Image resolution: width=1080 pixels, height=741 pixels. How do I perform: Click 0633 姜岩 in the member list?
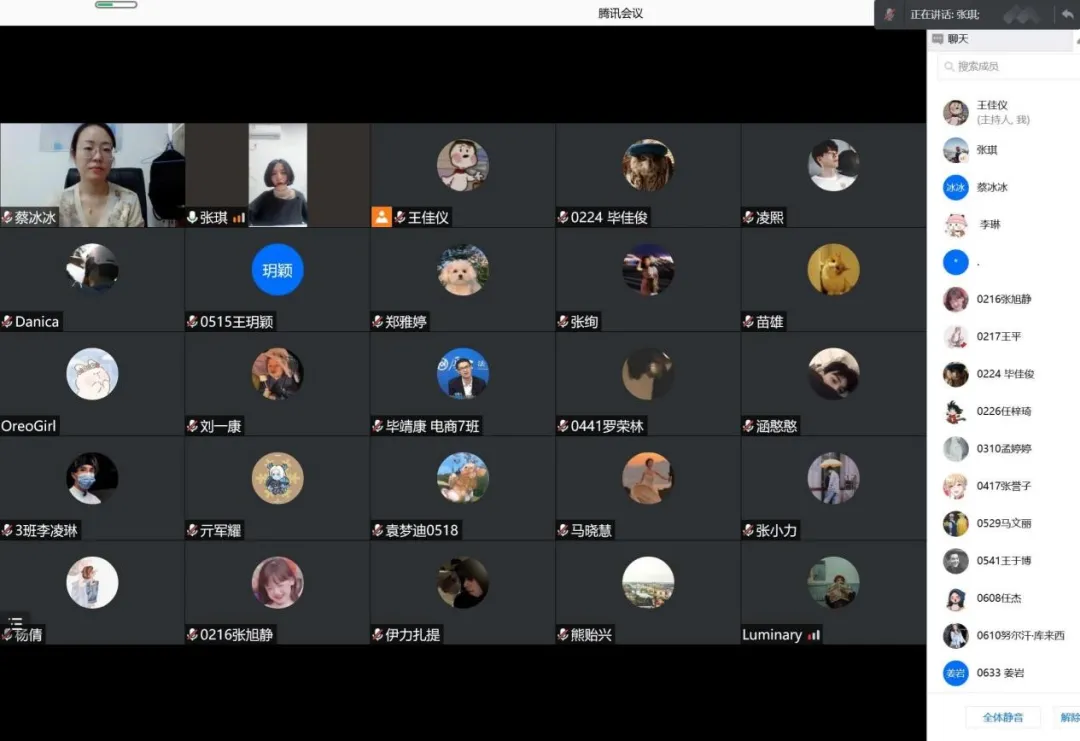click(x=1000, y=673)
